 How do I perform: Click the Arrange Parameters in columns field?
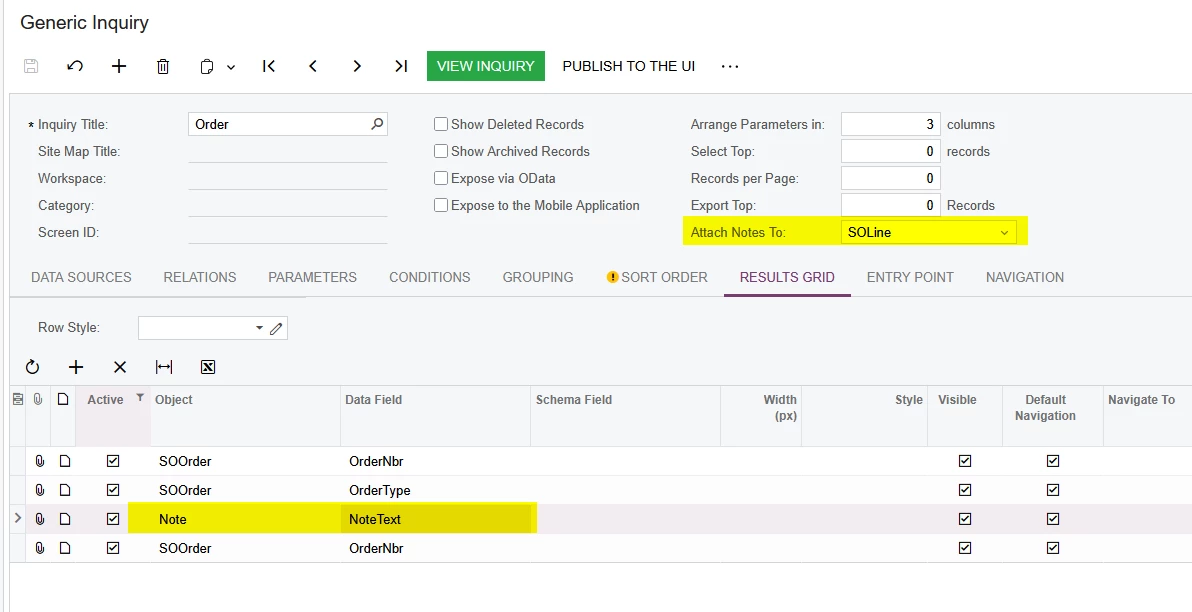tap(891, 124)
